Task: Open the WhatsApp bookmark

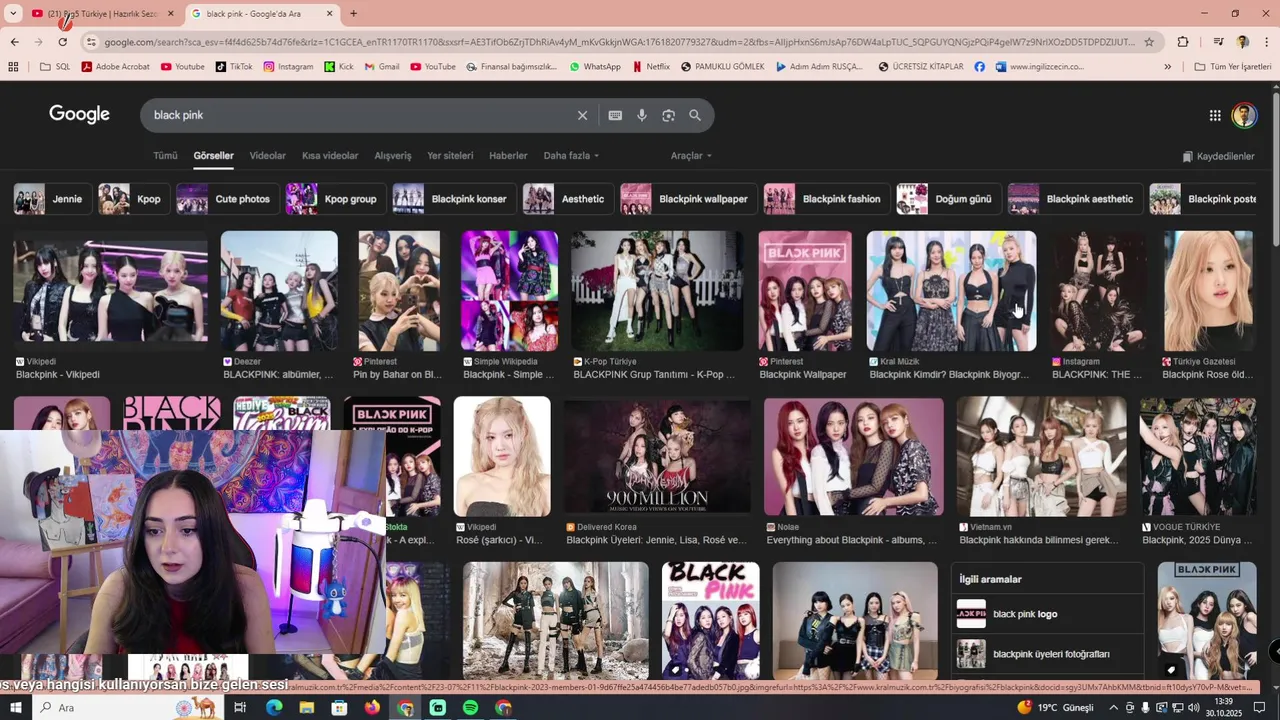Action: click(x=595, y=67)
